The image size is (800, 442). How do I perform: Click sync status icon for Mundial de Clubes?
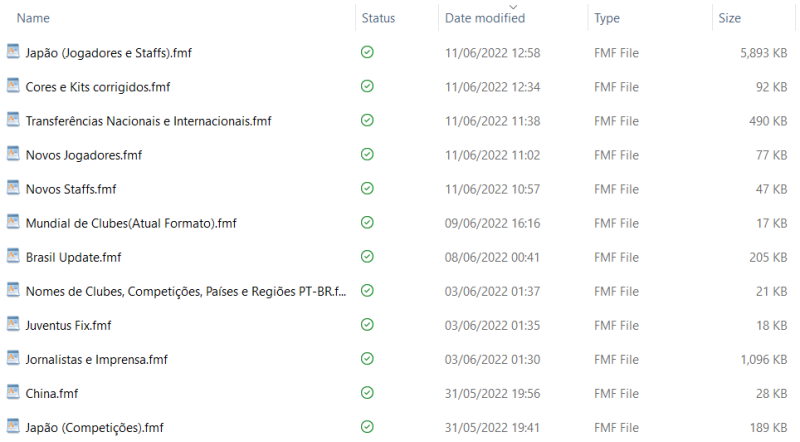pyautogui.click(x=367, y=222)
